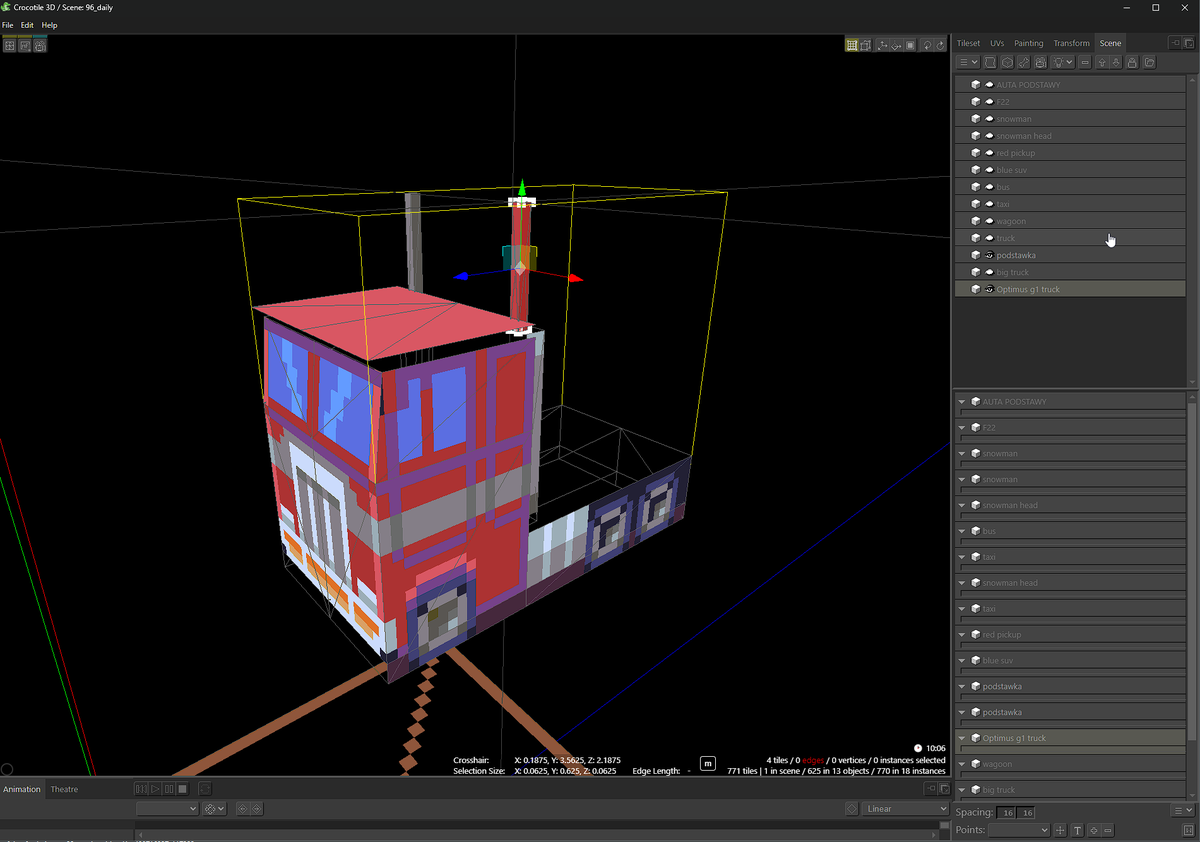The width and height of the screenshot is (1200, 842).
Task: Expand the AUTA PODSTAWY instance group
Action: (x=962, y=402)
